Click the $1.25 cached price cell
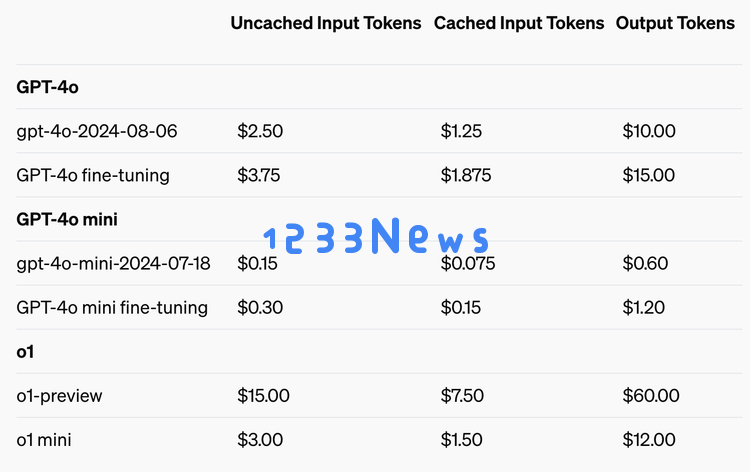 tap(461, 131)
